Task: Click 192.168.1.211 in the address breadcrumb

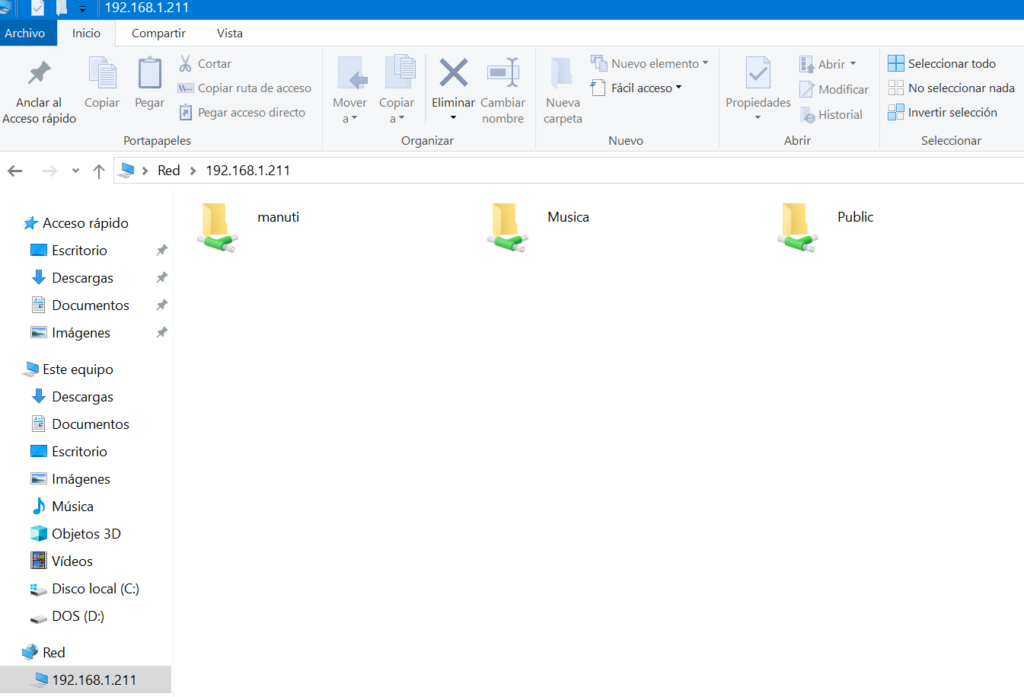Action: pos(248,170)
